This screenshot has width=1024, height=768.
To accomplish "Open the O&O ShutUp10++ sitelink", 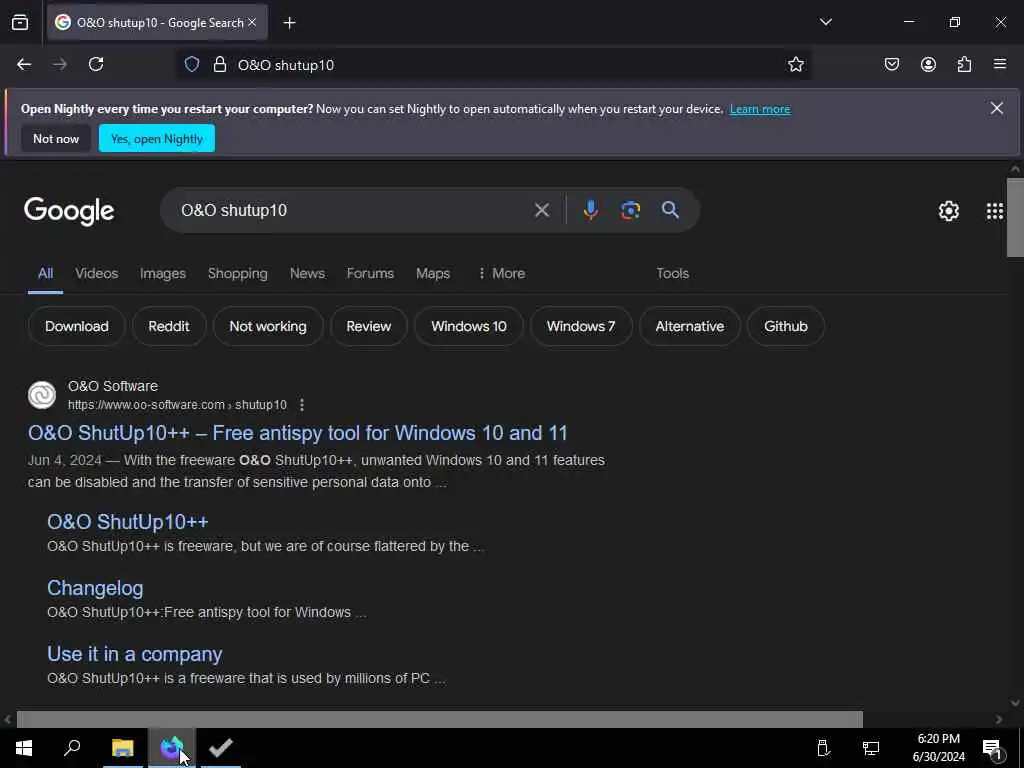I will [127, 522].
